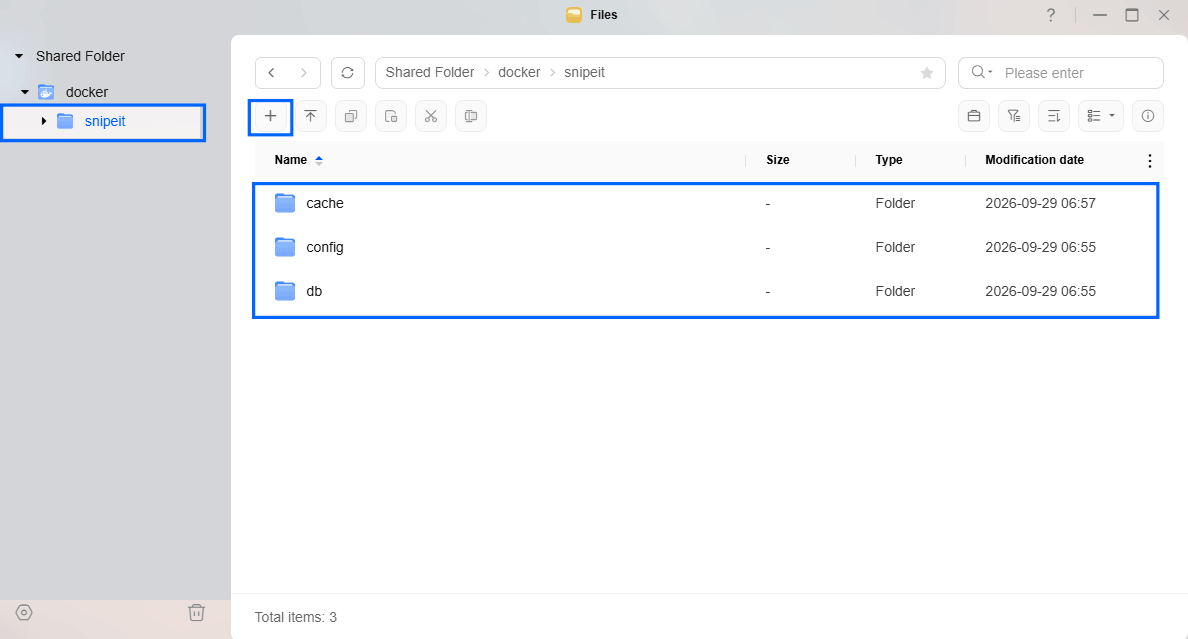1188x639 pixels.
Task: Open the filter icon
Action: click(1014, 116)
